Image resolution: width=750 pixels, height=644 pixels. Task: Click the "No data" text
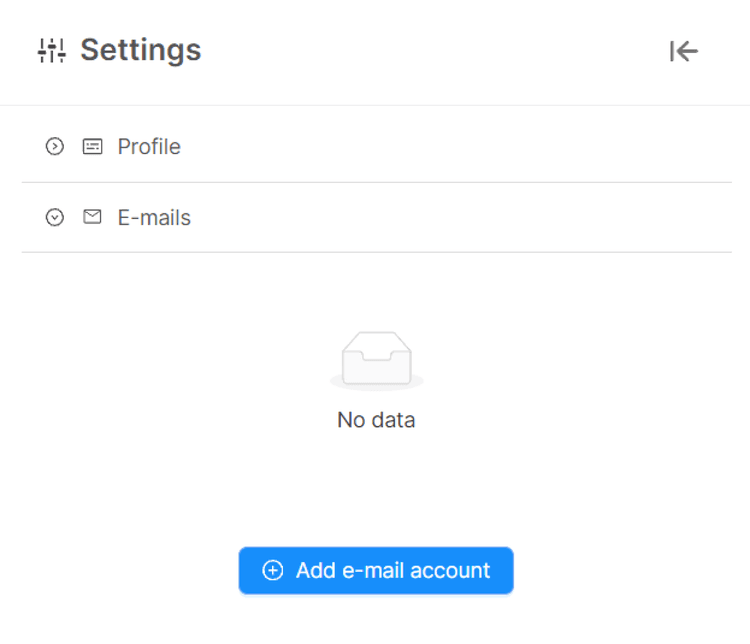pyautogui.click(x=376, y=420)
